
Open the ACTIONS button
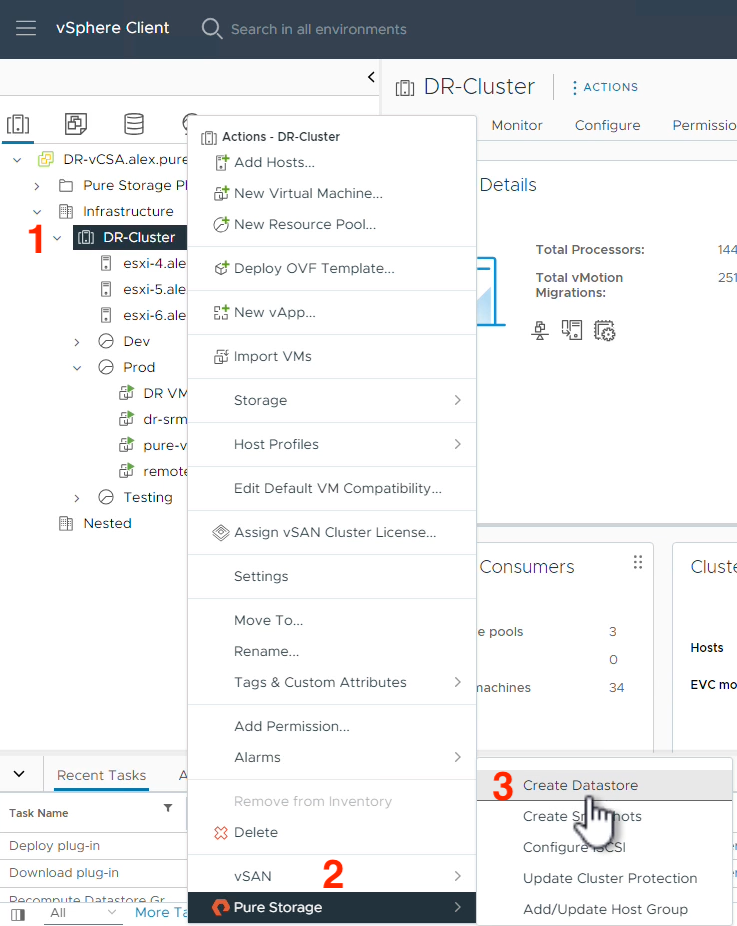[605, 87]
